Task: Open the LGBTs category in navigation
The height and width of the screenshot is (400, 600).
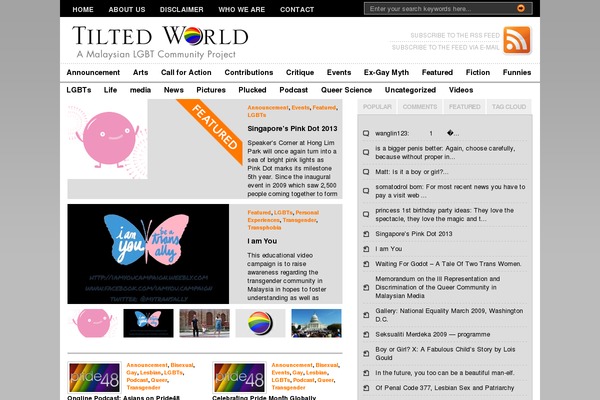Action: (x=79, y=90)
